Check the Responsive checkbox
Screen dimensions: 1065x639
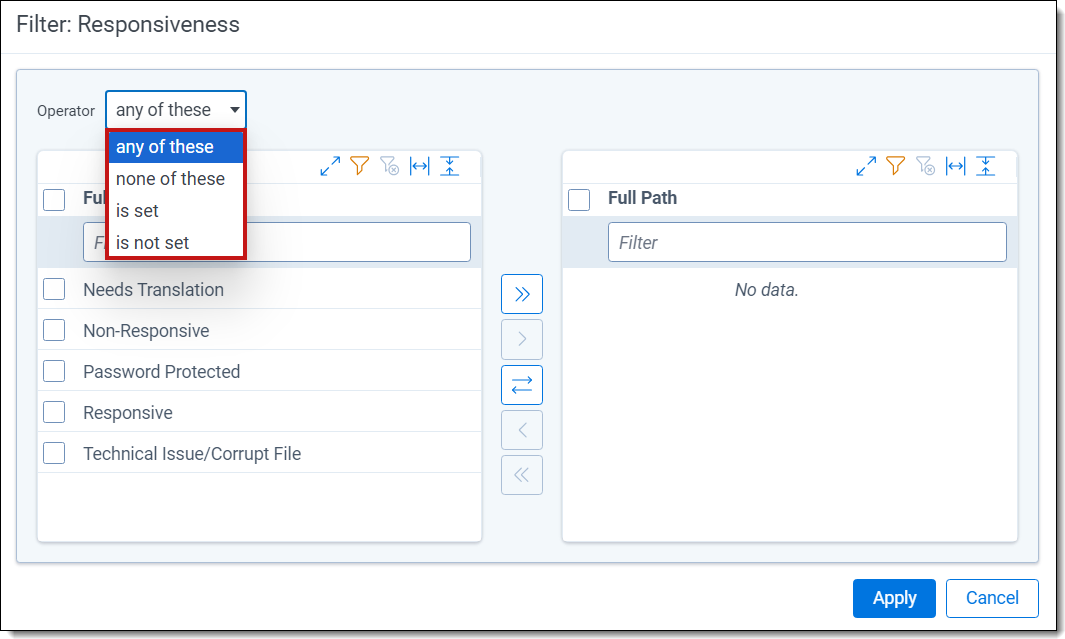click(x=54, y=412)
